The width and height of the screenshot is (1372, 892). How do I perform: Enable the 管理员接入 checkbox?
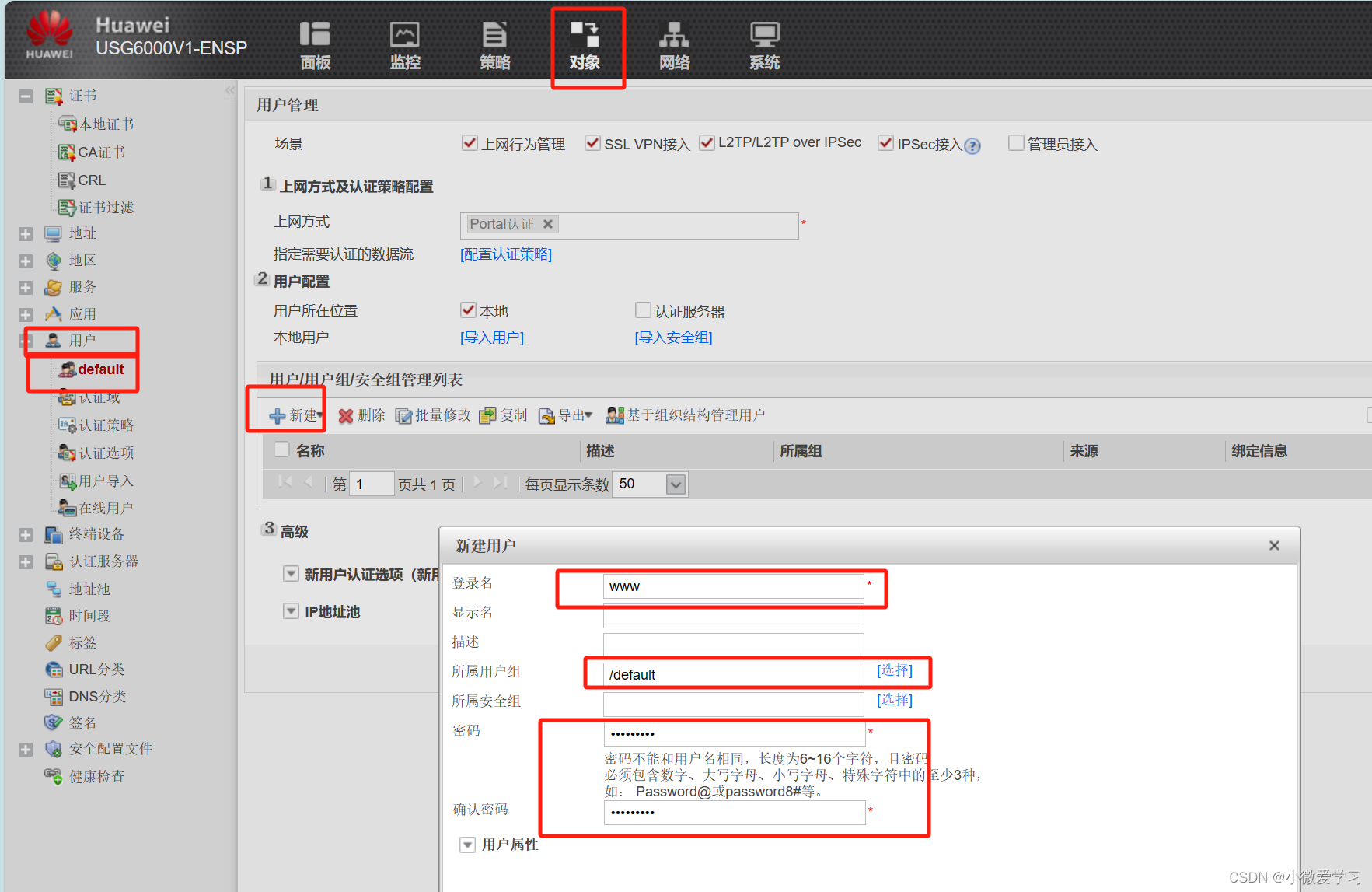(x=1015, y=143)
